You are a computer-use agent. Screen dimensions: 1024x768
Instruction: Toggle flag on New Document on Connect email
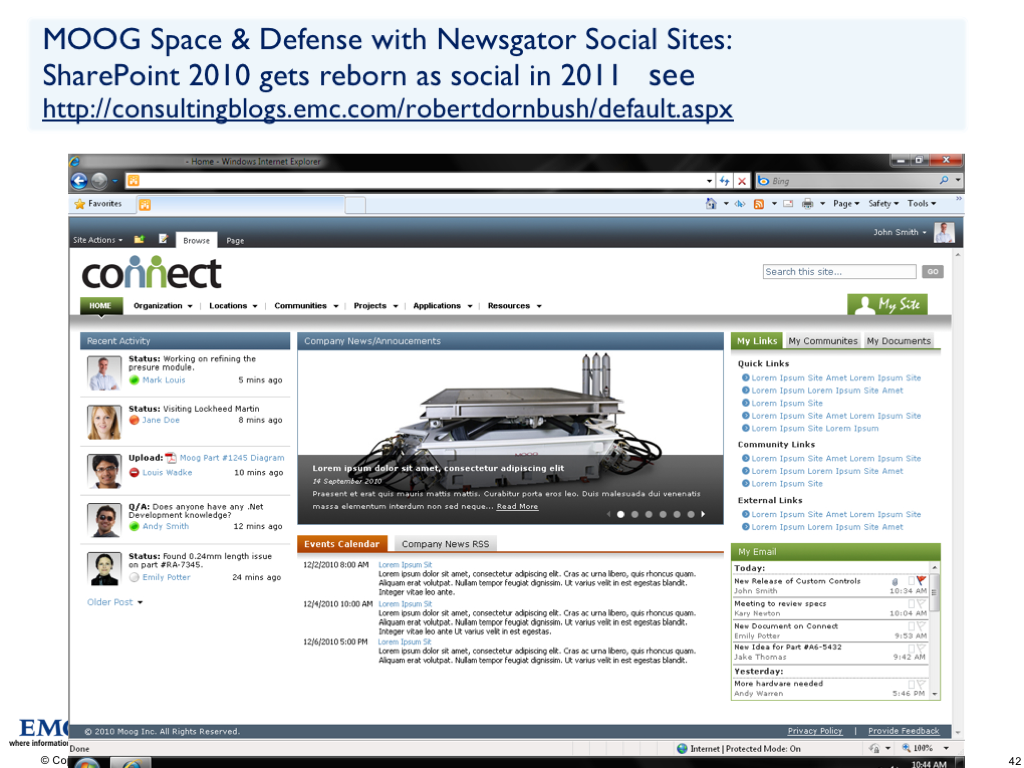click(x=921, y=626)
